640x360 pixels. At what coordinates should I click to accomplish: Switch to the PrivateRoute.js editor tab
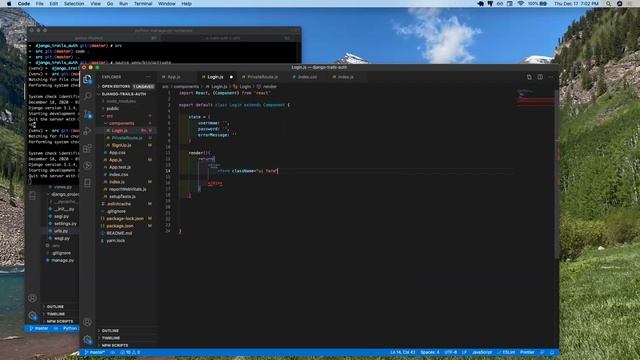click(x=262, y=77)
